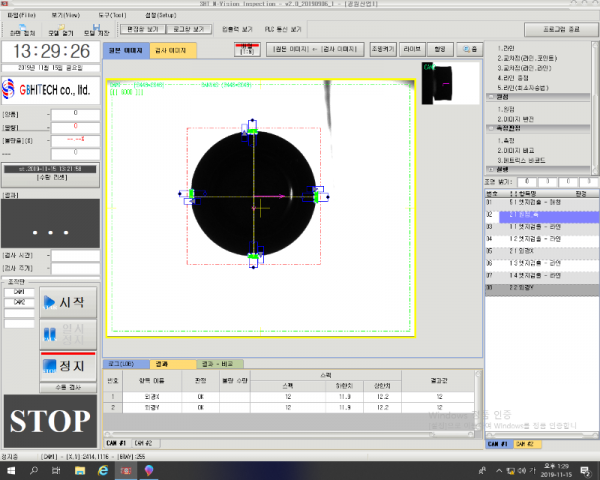Select the camera preview thumbnail
The height and width of the screenshot is (480, 600).
pos(450,83)
